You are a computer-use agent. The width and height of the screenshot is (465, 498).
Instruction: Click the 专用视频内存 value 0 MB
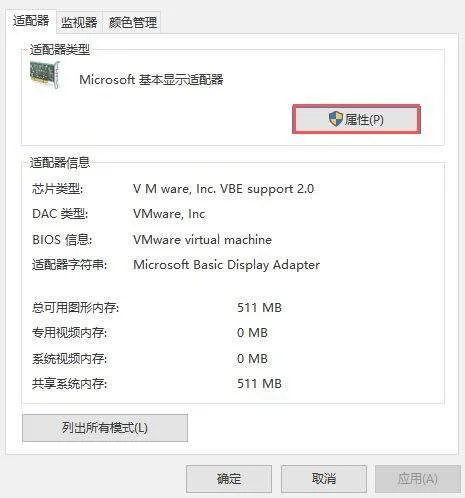tap(252, 333)
